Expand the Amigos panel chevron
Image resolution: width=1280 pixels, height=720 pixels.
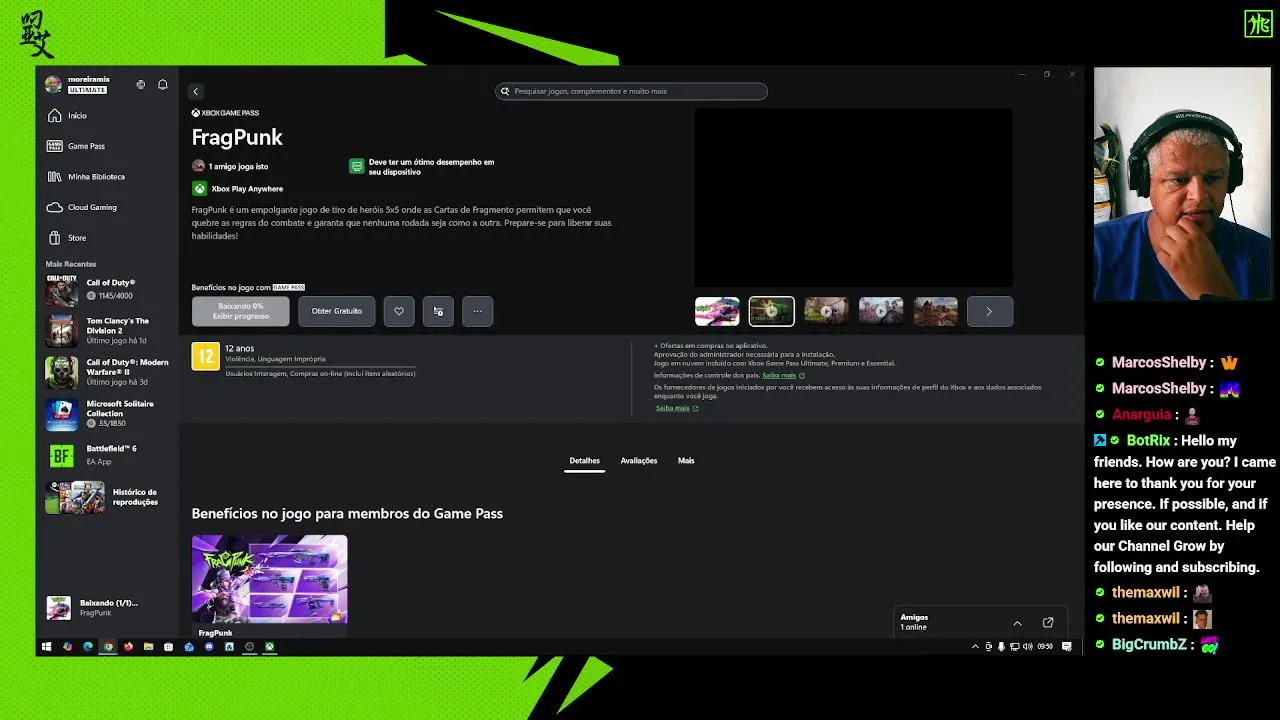click(1017, 623)
